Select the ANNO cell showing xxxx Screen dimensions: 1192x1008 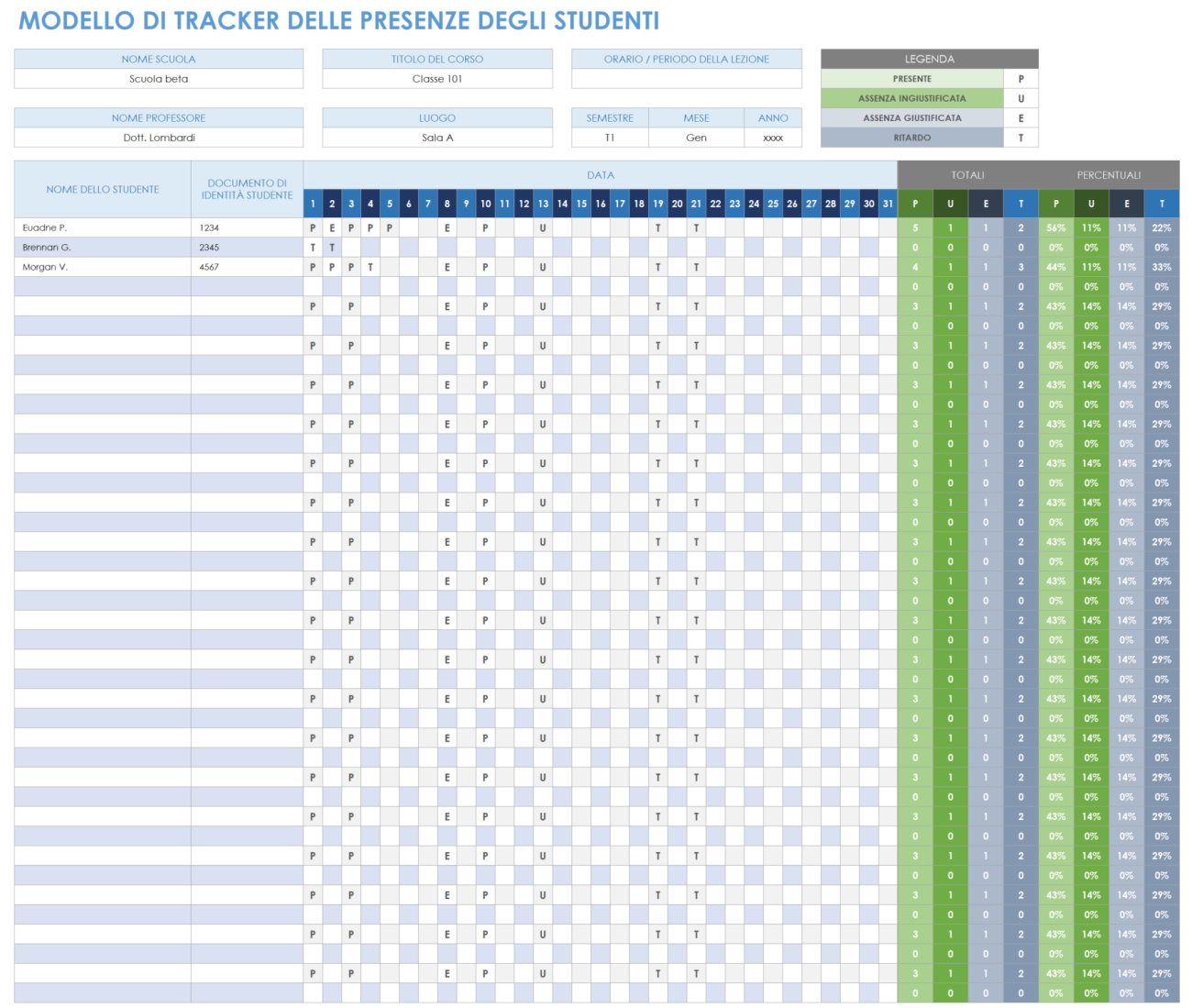773,138
